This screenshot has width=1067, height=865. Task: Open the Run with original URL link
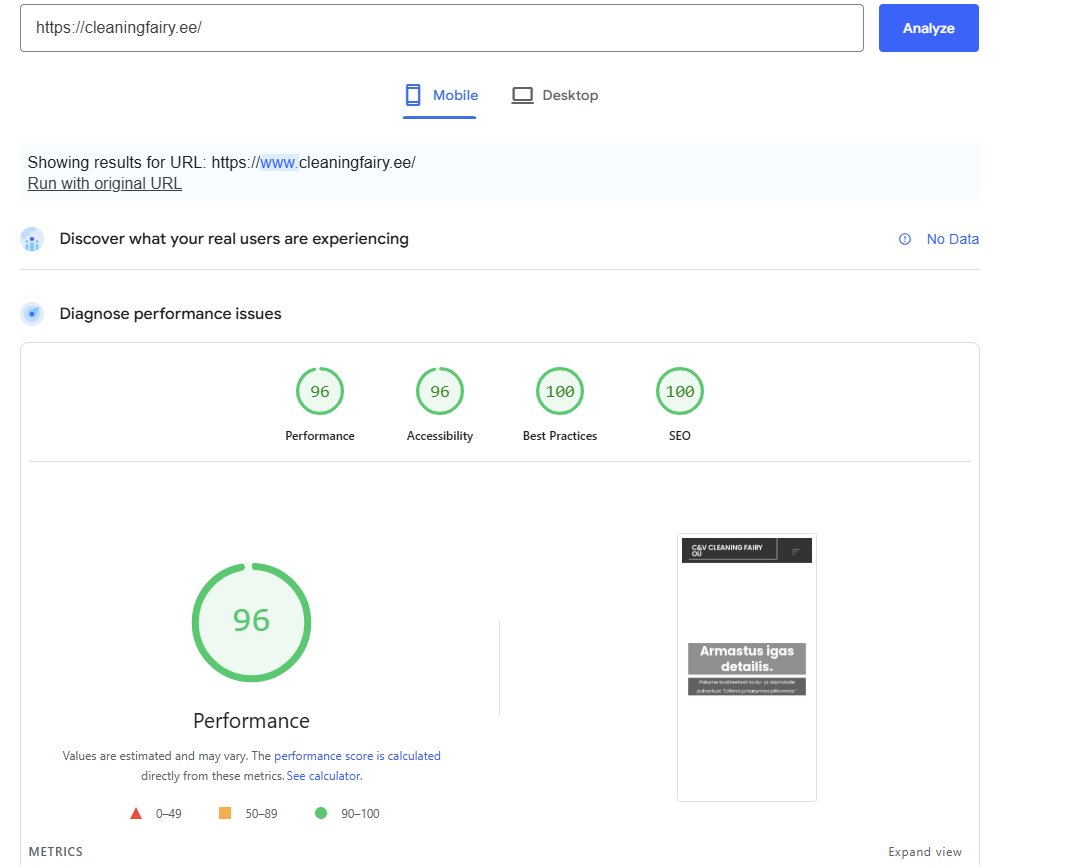coord(105,184)
